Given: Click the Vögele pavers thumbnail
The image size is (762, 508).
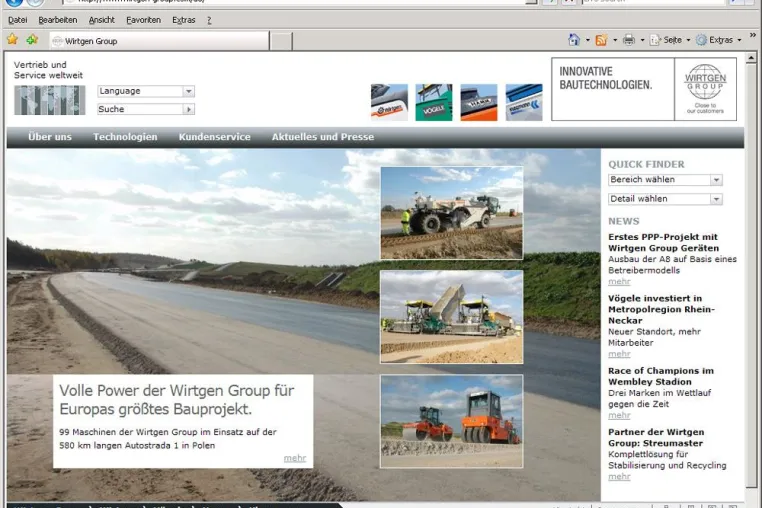Looking at the screenshot, I should click(451, 317).
